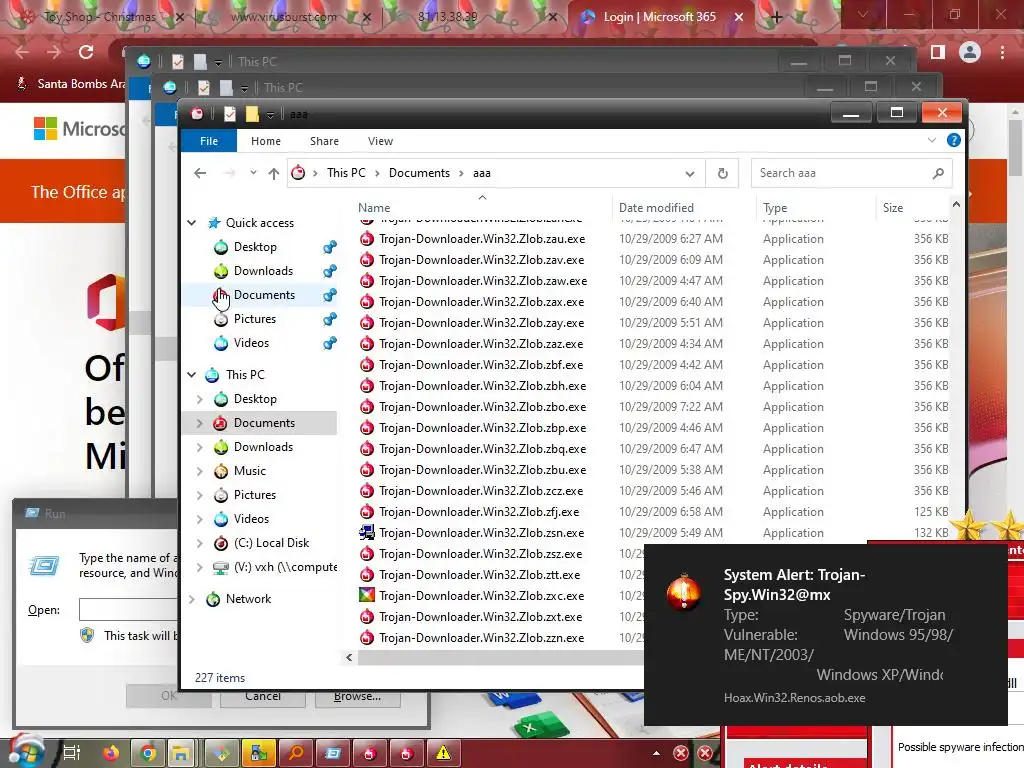Sort by Date modified column header
The image size is (1024, 768).
[656, 208]
